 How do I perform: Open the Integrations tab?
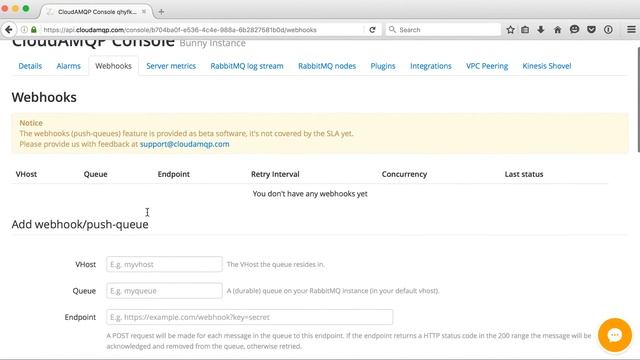431,66
